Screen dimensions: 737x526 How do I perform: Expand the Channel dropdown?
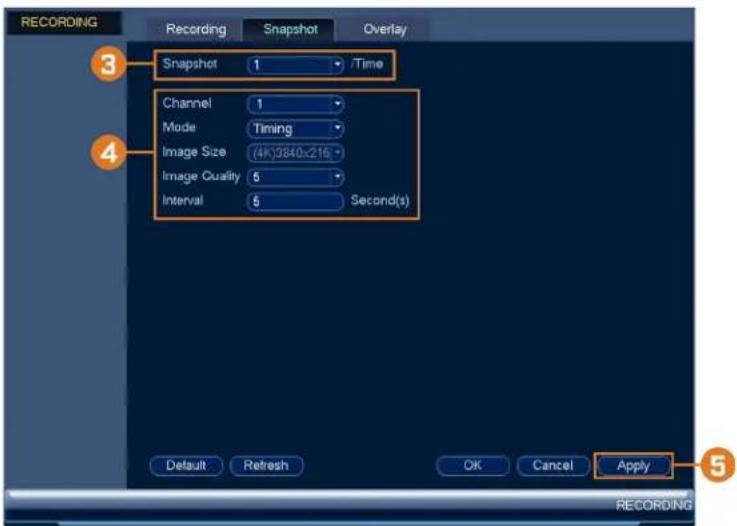(x=295, y=104)
